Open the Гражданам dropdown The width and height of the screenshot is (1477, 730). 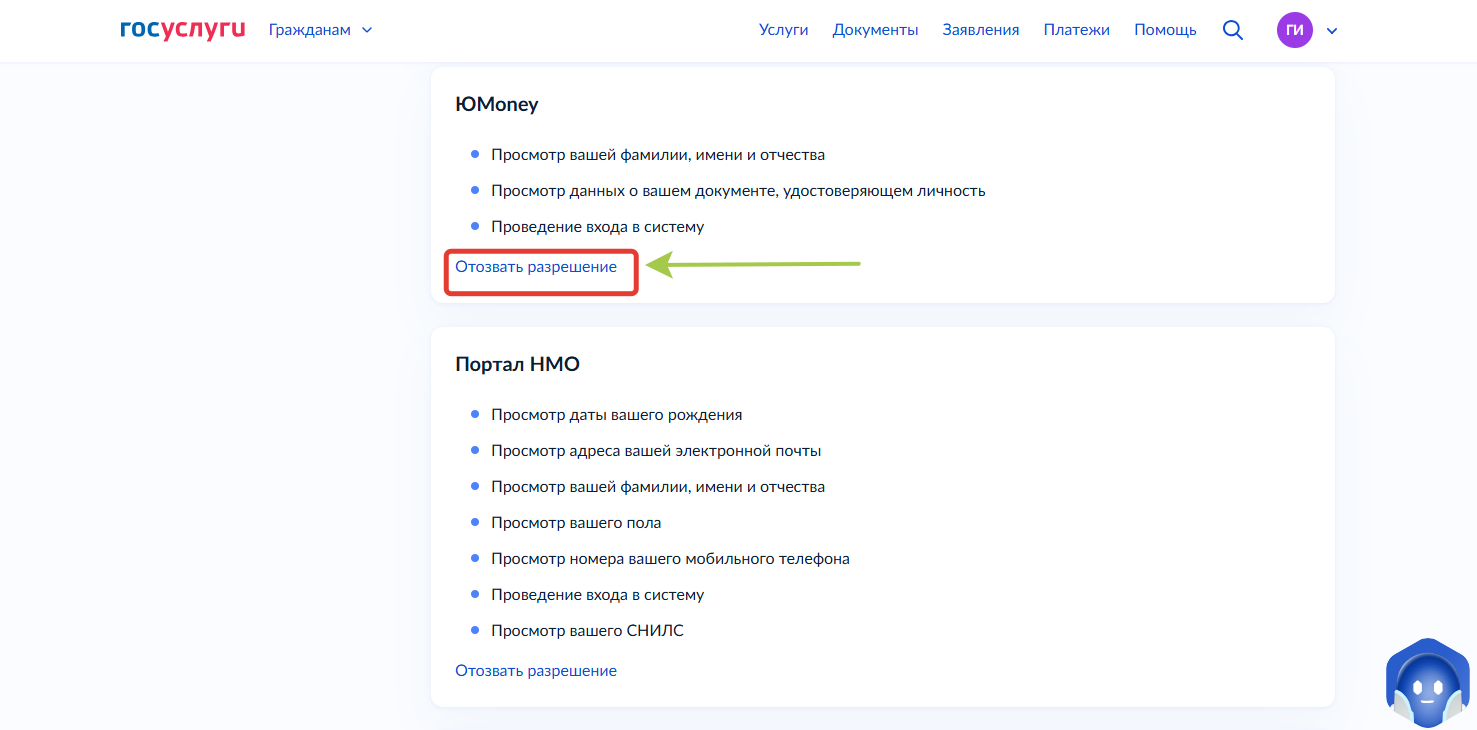coord(320,30)
